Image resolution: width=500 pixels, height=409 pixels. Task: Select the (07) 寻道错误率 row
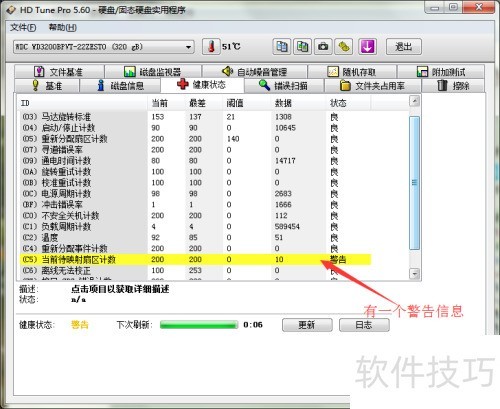pyautogui.click(x=195, y=150)
